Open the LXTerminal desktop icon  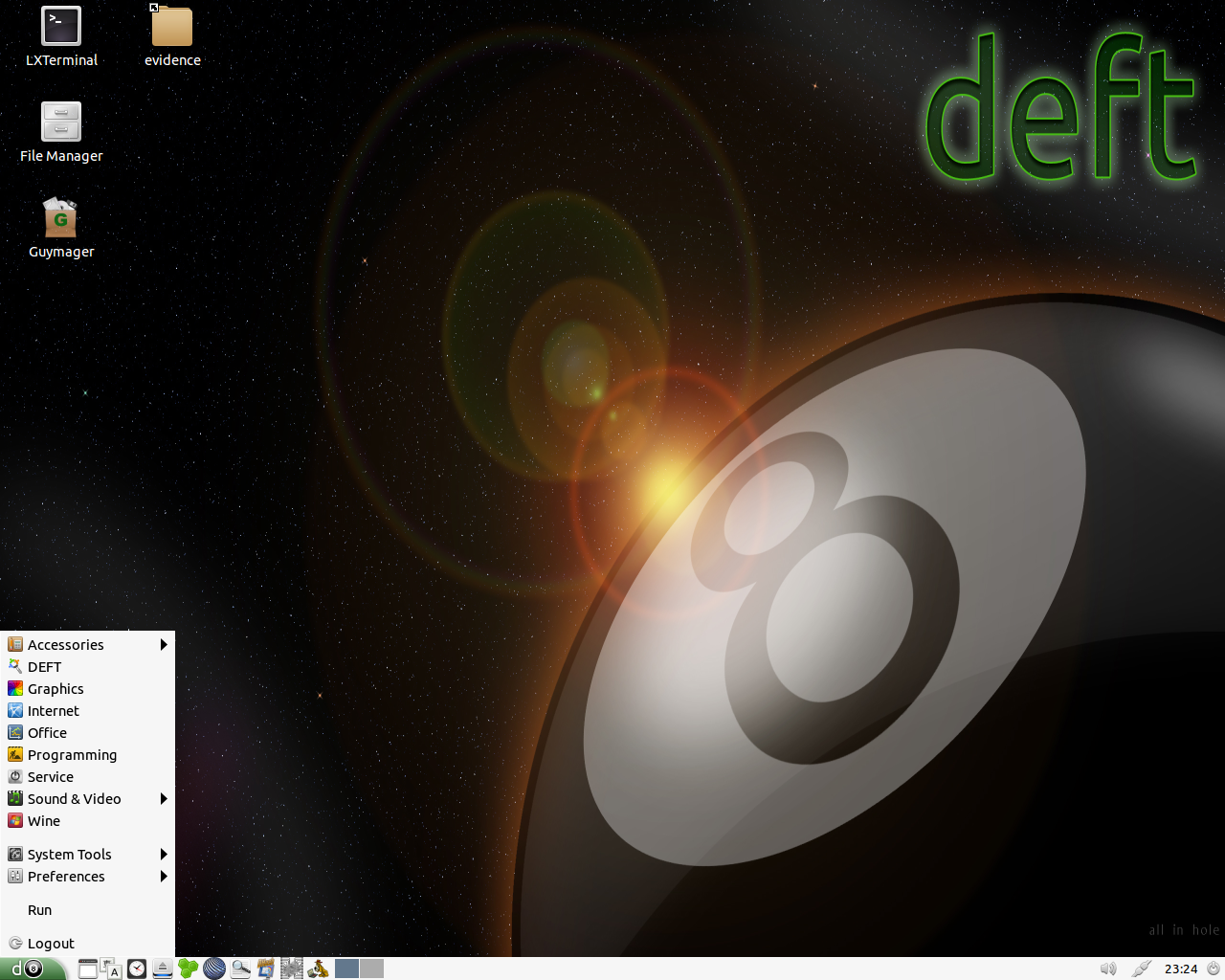pos(61,29)
